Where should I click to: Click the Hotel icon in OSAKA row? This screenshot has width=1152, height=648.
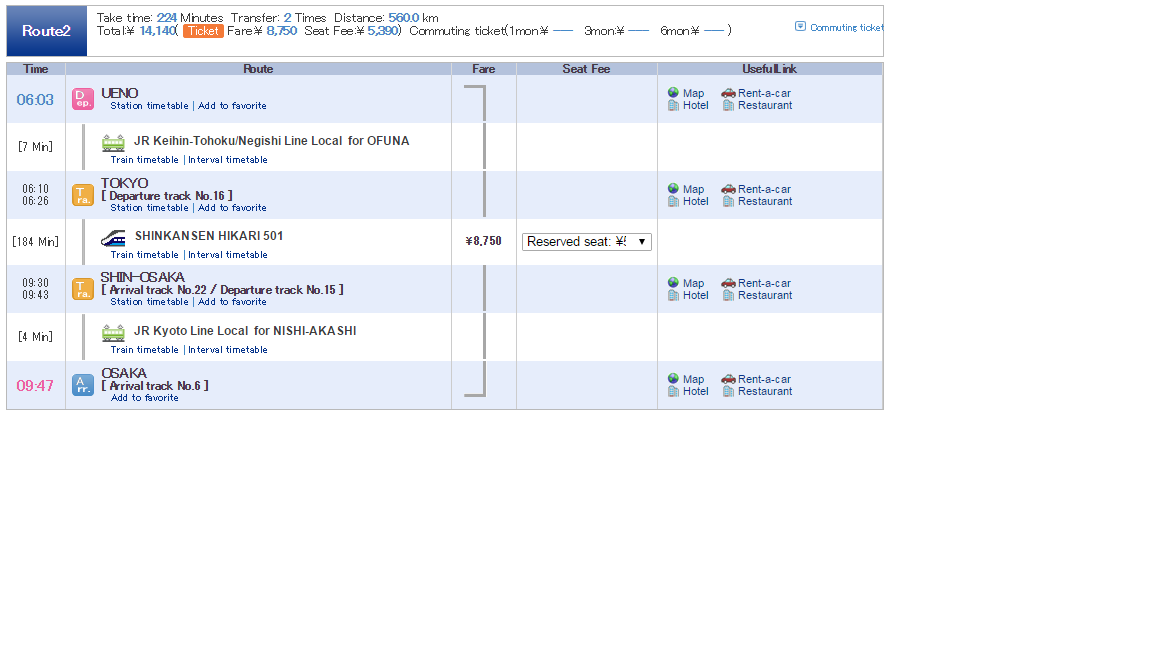tap(673, 392)
